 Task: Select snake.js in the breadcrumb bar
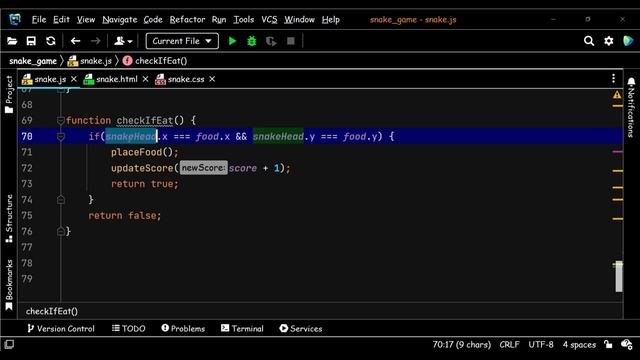[89, 61]
